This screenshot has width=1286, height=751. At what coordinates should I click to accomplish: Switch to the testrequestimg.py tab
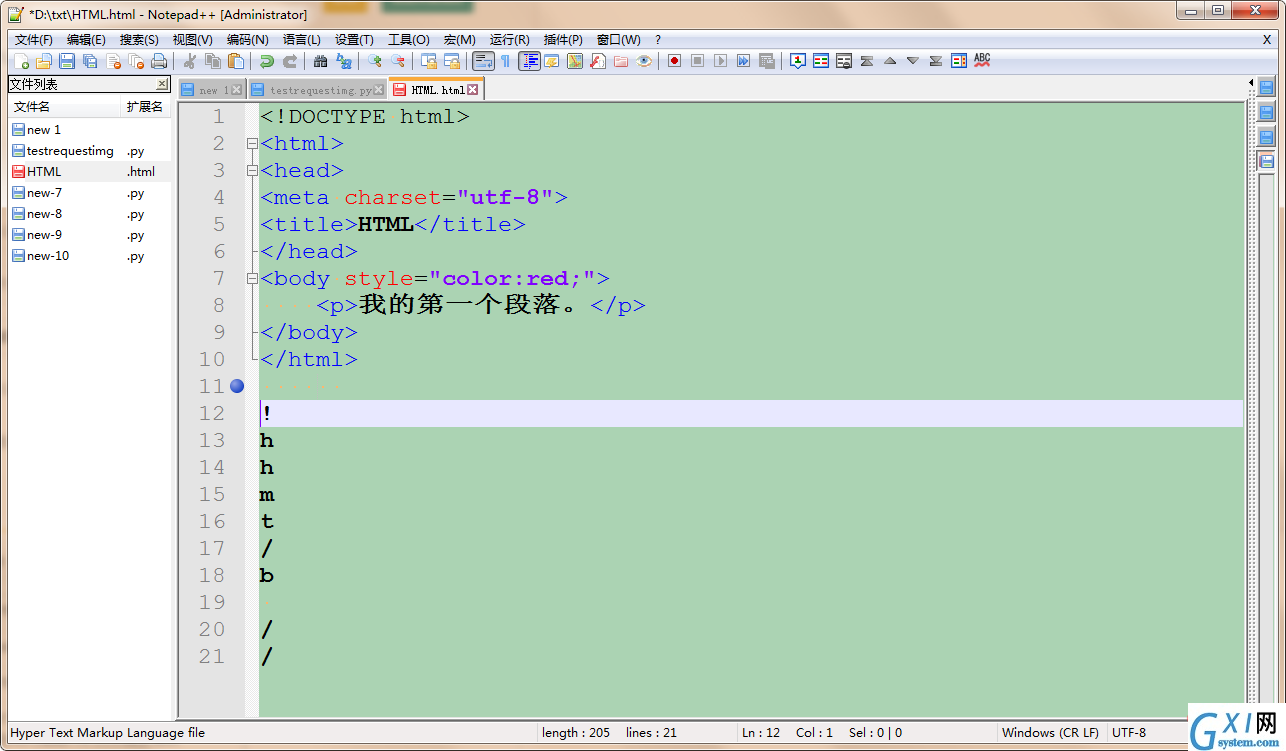point(319,90)
